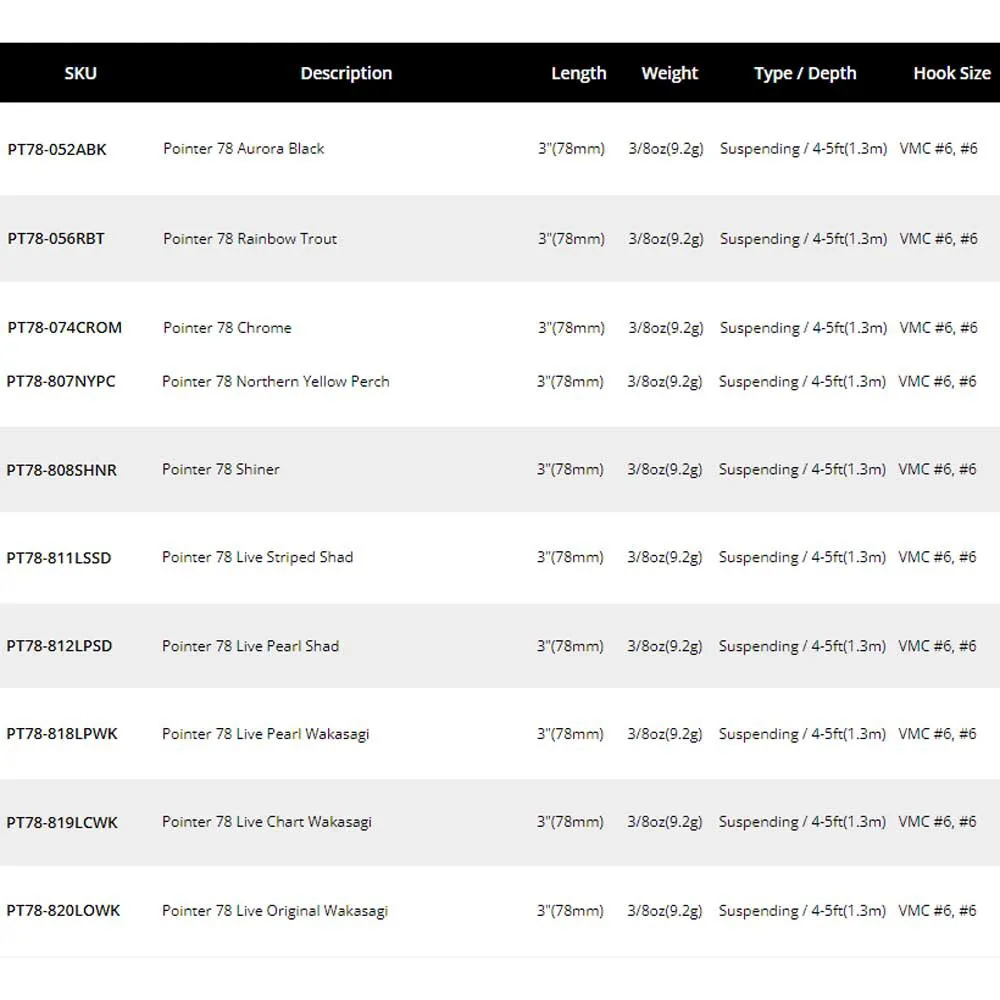Click the Weight column header
The image size is (1000, 1000).
(669, 73)
